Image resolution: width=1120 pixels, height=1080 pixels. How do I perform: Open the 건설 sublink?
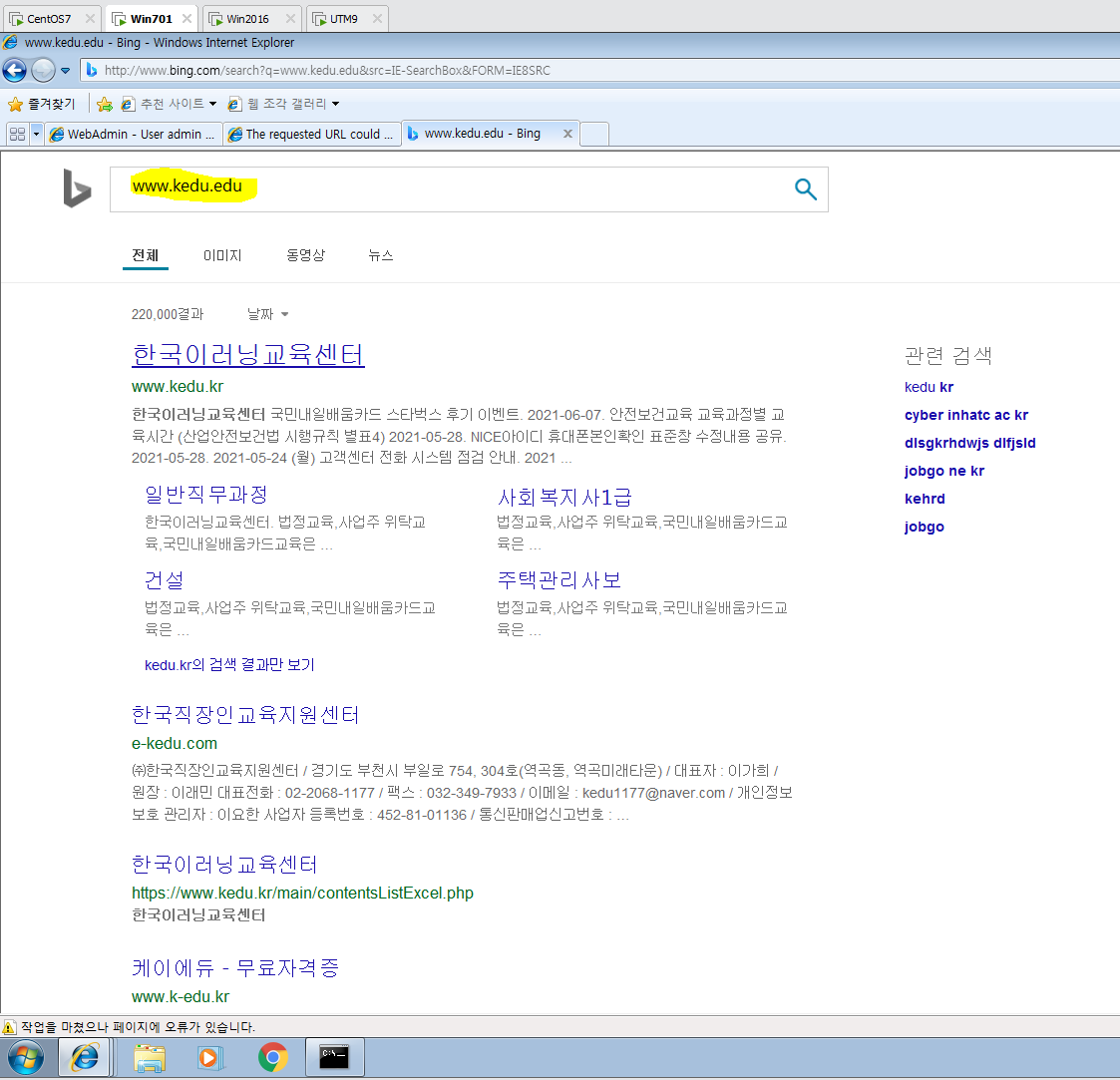point(164,580)
